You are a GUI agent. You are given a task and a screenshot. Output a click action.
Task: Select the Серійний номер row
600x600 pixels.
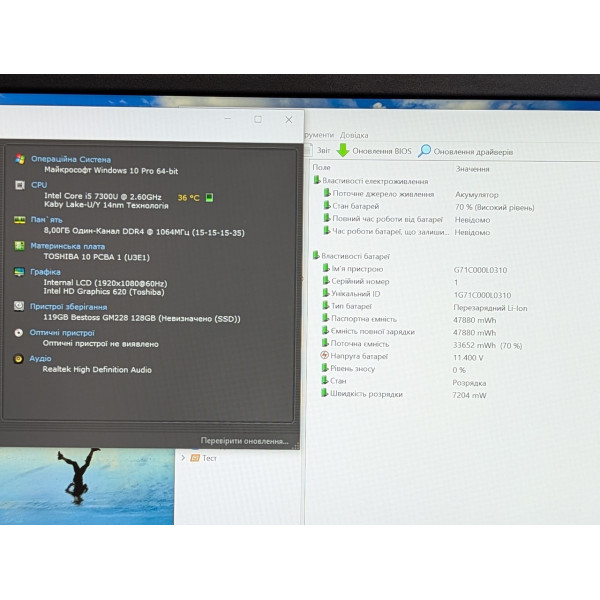pyautogui.click(x=390, y=282)
